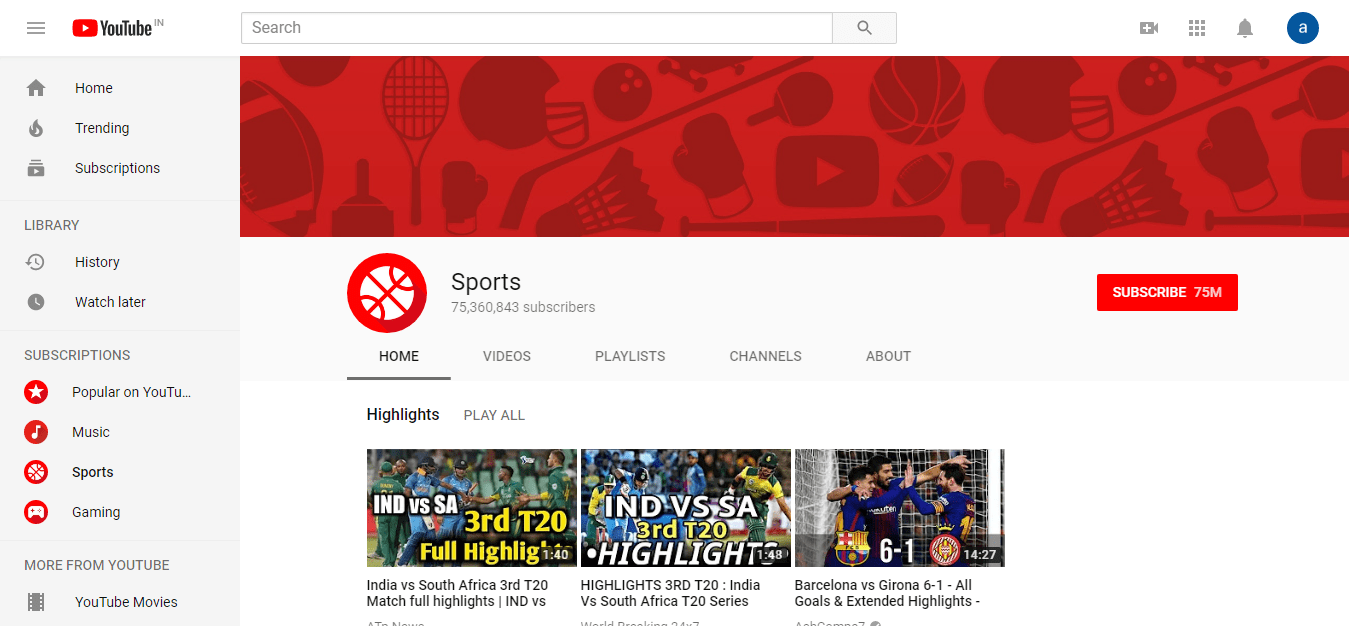Switch to the VIDEOS tab
The height and width of the screenshot is (626, 1349).
[506, 356]
